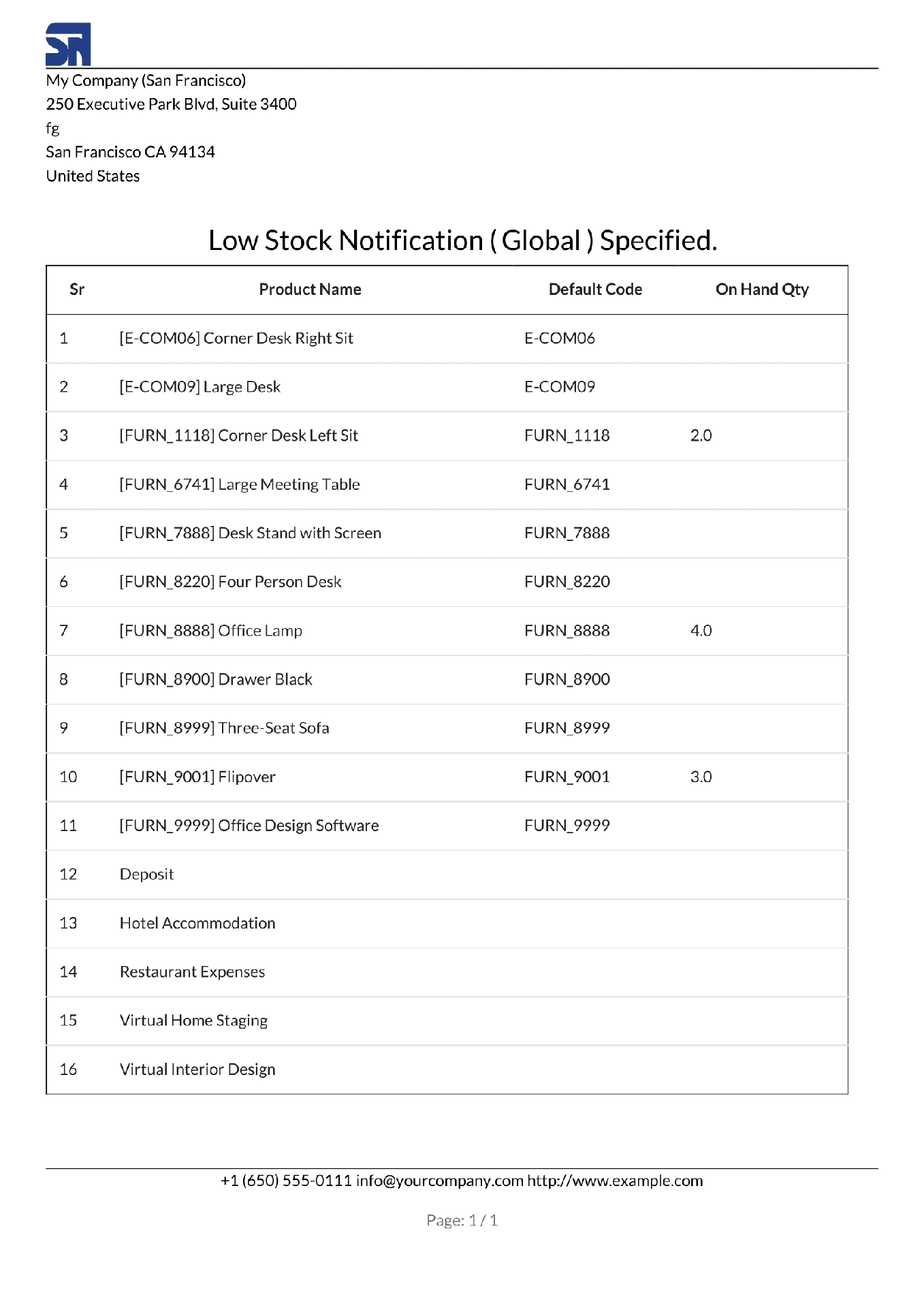The height and width of the screenshot is (1308, 924).
Task: Click the Sr column header
Action: coord(77,290)
